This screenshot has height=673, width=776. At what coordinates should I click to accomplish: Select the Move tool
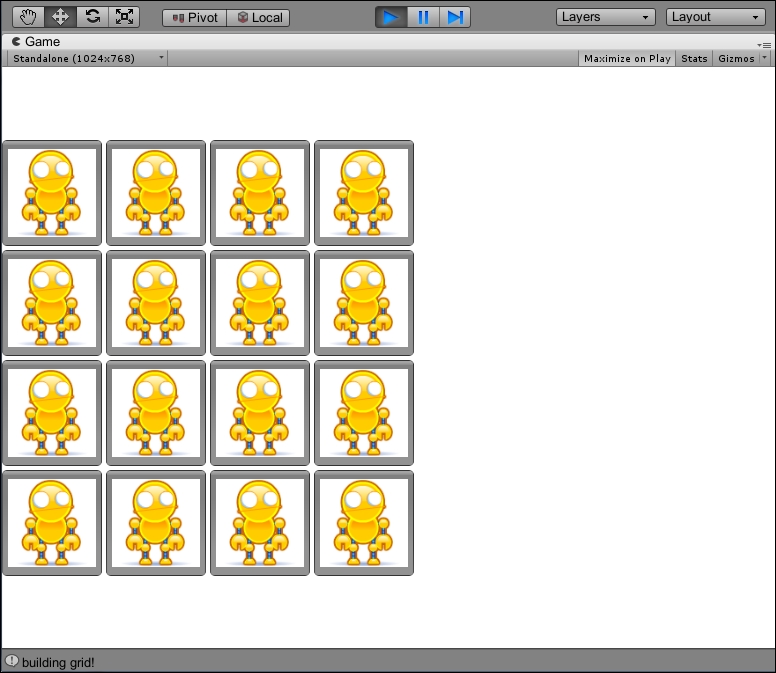60,17
